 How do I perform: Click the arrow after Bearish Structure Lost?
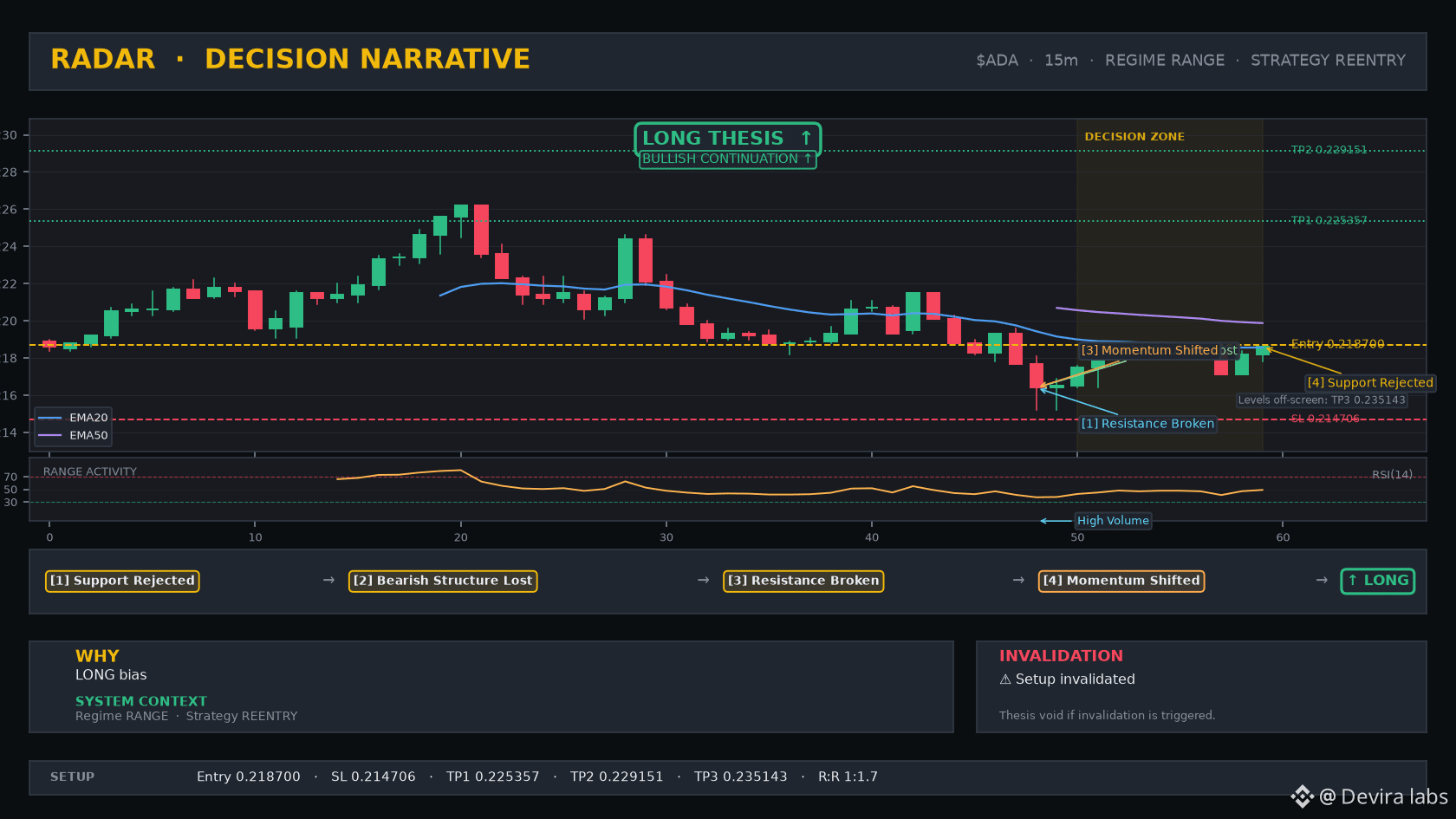click(x=704, y=580)
